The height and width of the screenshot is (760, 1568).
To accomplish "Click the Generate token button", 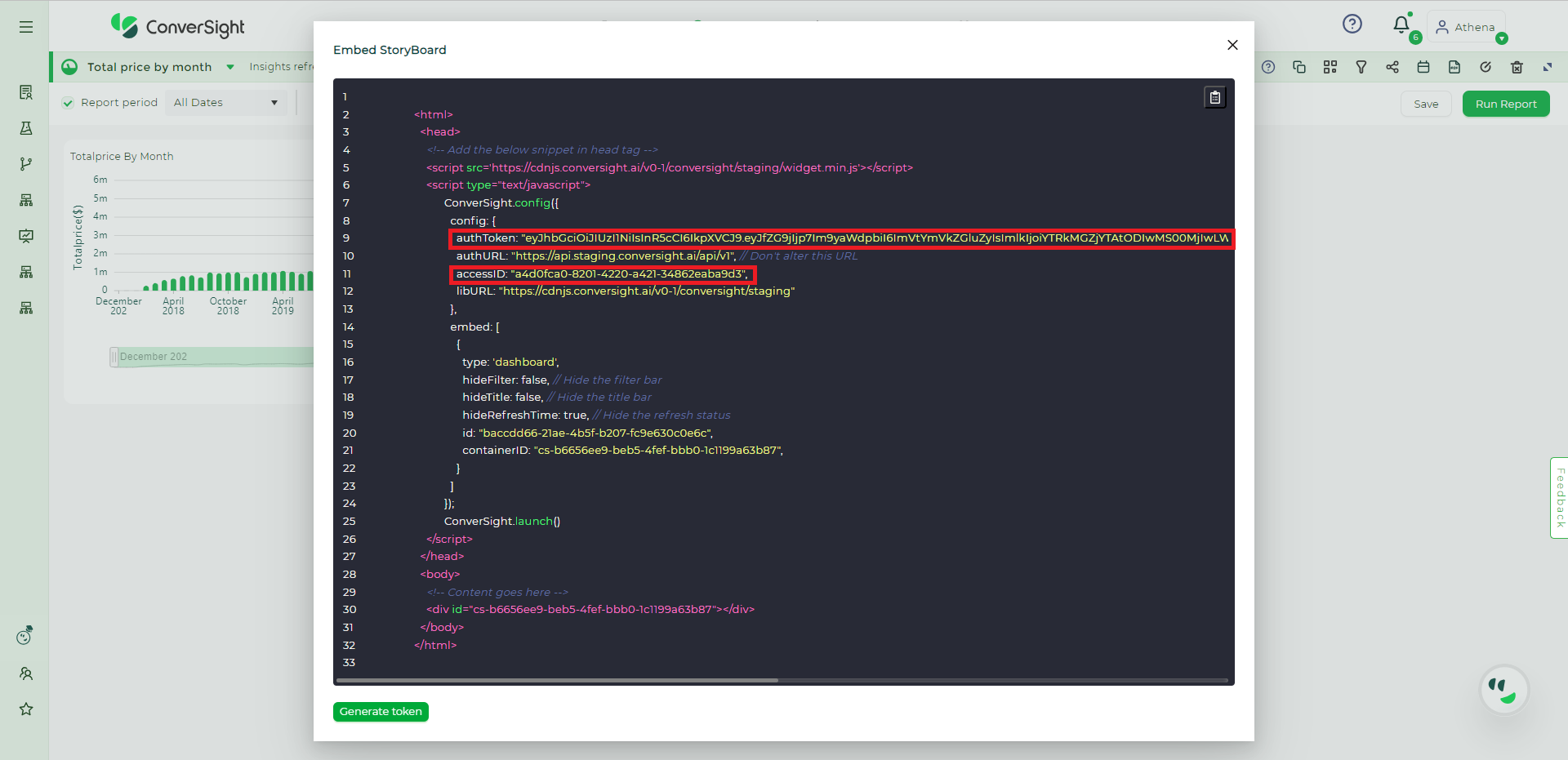I will 381,712.
